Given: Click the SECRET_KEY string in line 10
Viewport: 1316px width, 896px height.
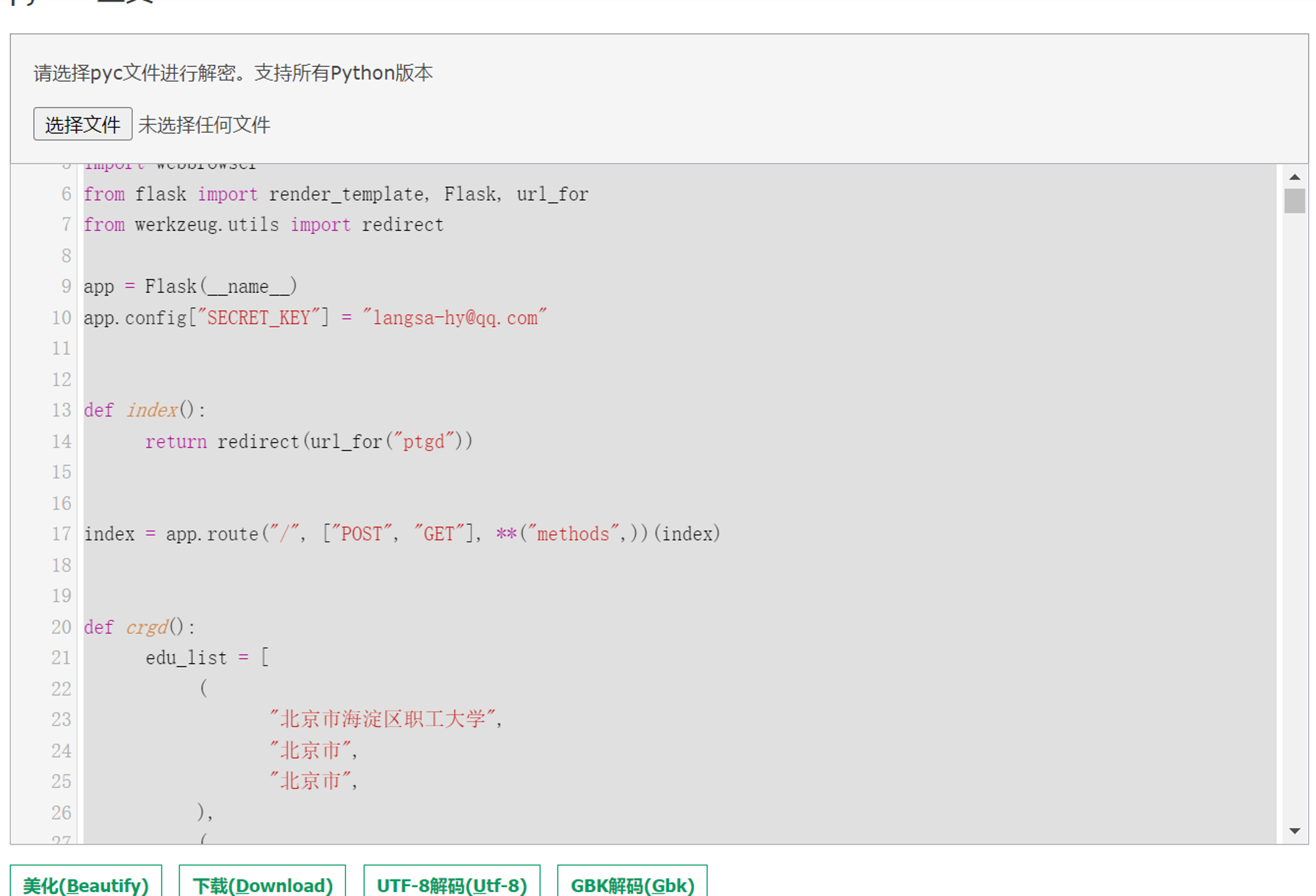Looking at the screenshot, I should 259,318.
